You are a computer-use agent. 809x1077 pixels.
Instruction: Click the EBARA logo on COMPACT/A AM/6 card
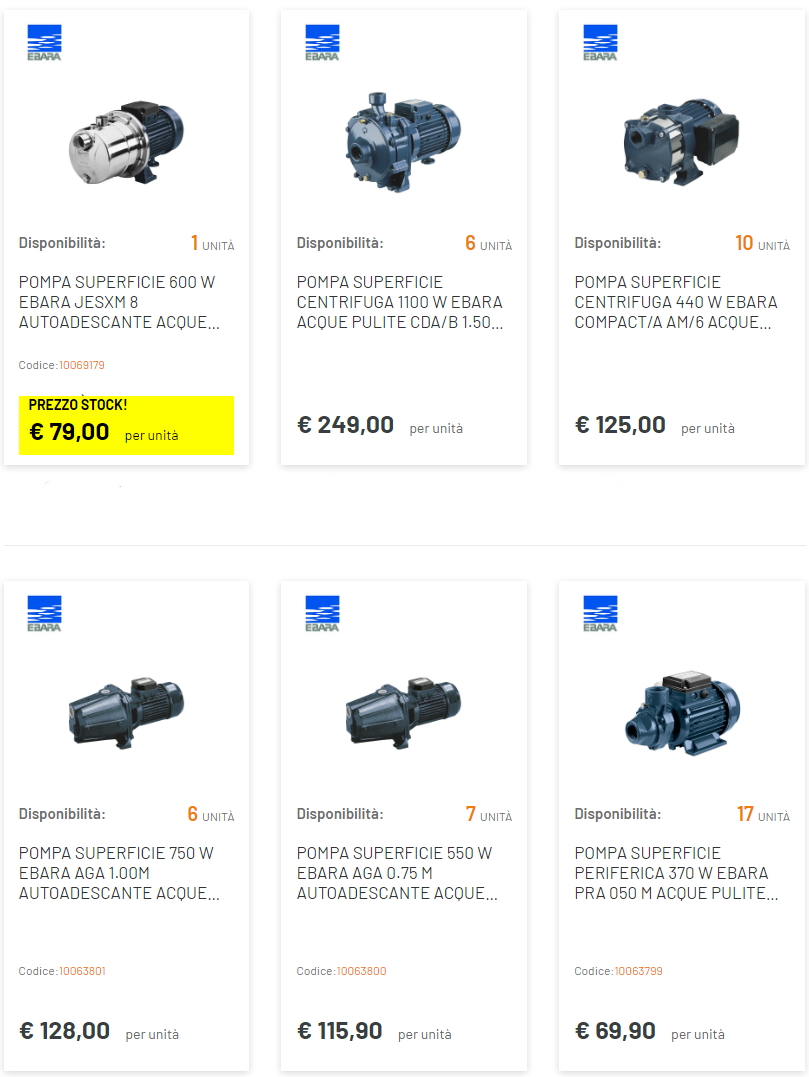(x=600, y=43)
